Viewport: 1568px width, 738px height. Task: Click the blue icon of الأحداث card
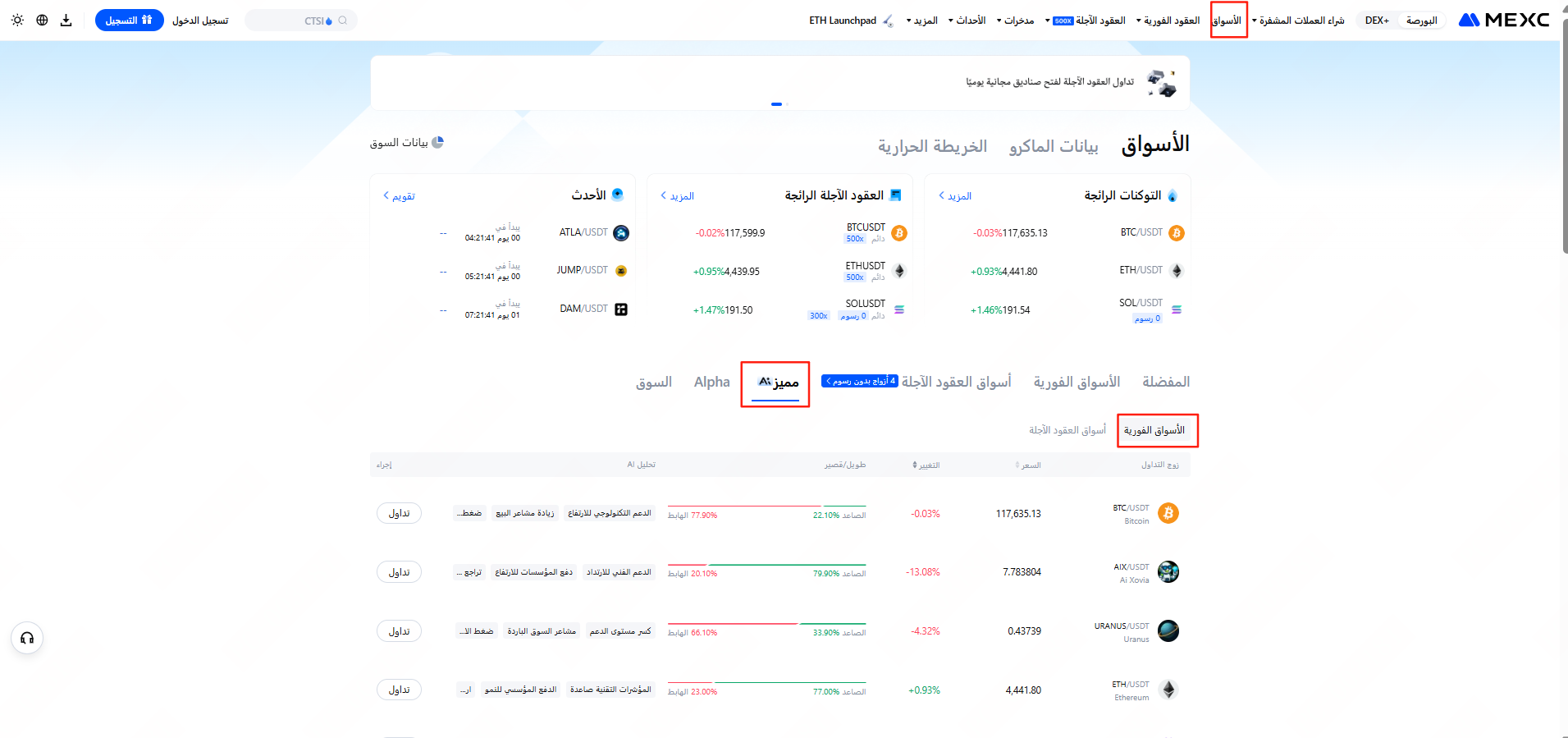click(x=618, y=195)
